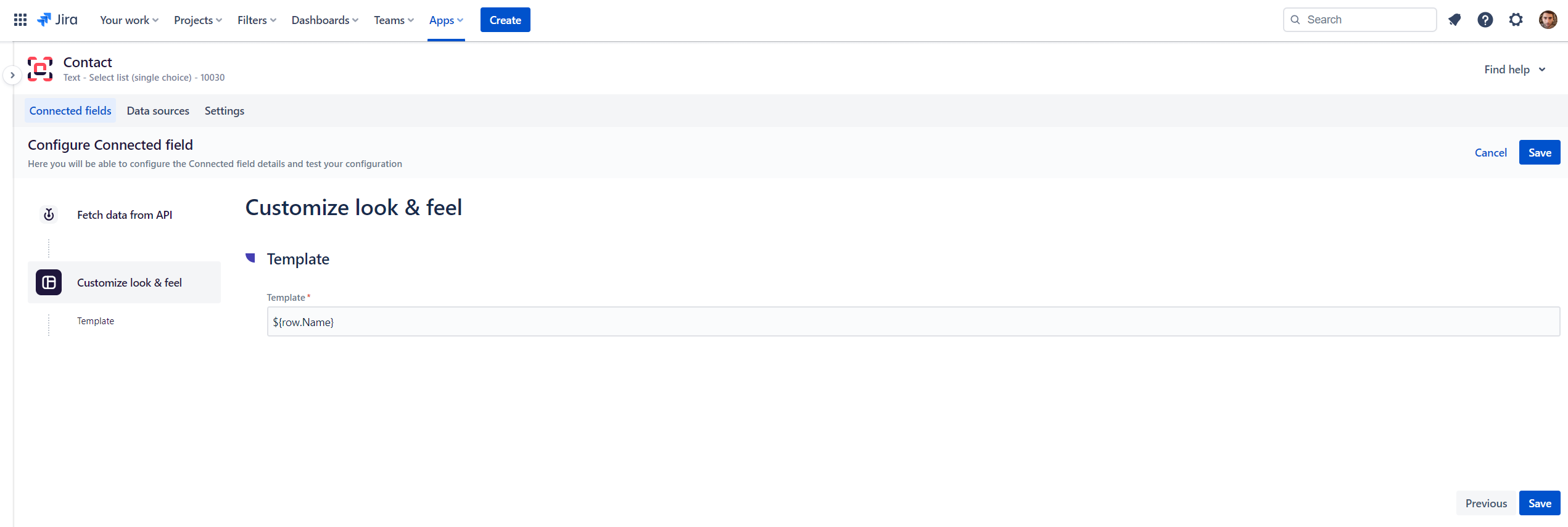Click into the Template input field
Viewport: 1568px width, 527px height.
click(x=913, y=322)
